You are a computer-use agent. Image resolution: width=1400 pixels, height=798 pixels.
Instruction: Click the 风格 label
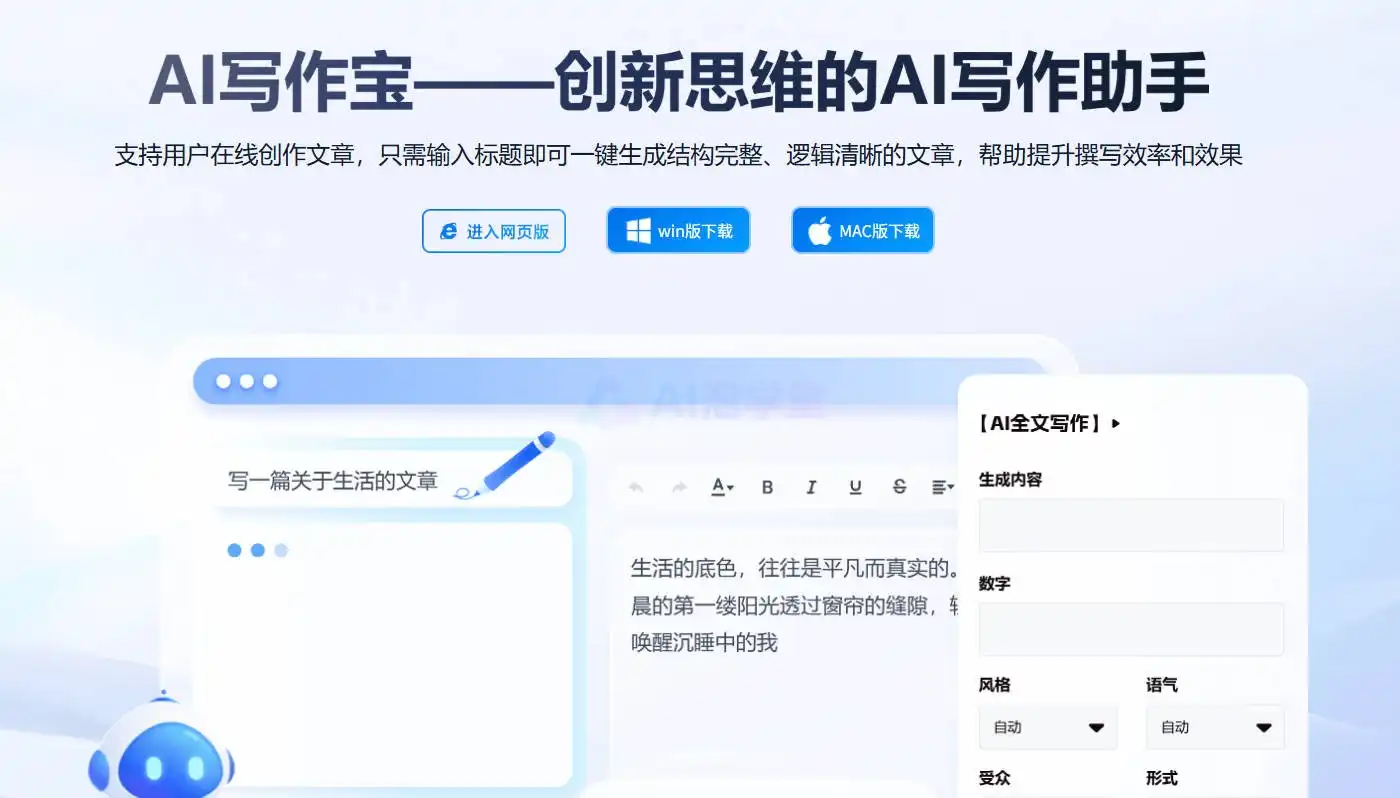tap(995, 685)
